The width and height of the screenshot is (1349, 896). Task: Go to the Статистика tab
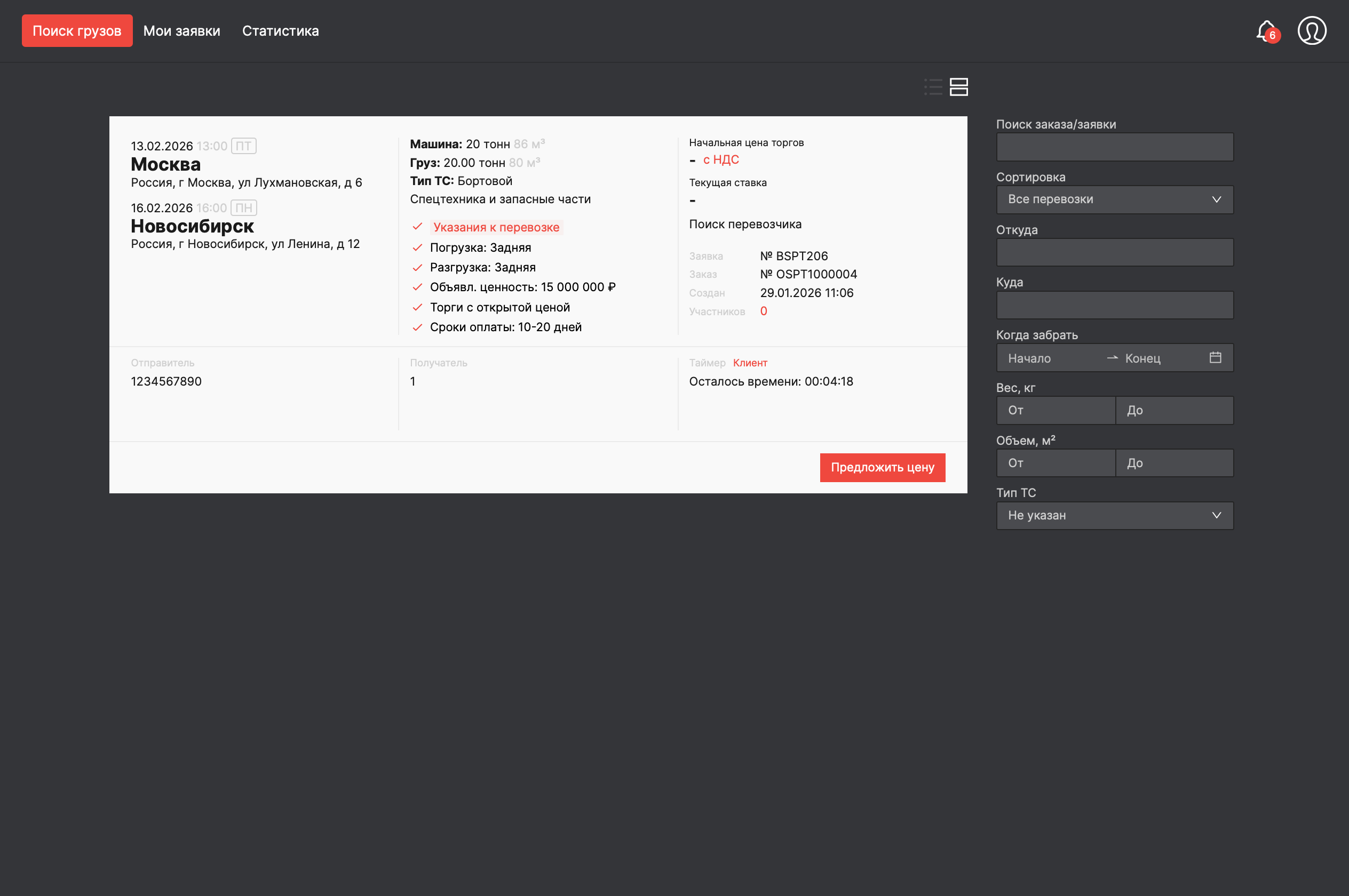pyautogui.click(x=280, y=31)
